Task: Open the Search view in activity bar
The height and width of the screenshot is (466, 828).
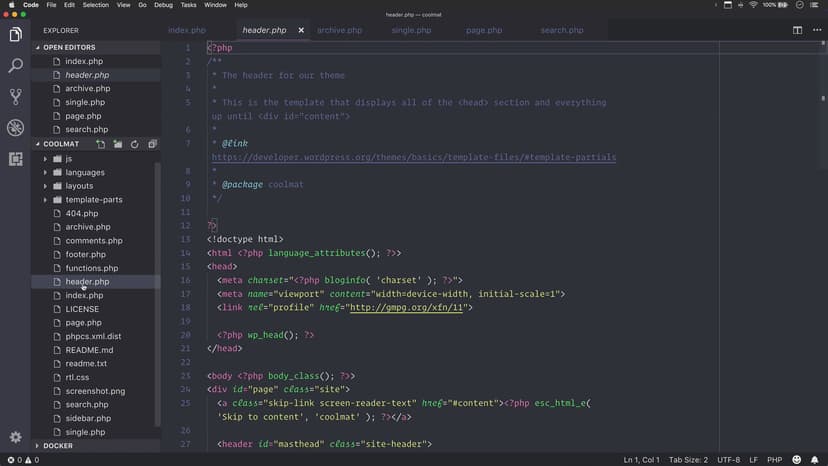Action: tap(15, 66)
